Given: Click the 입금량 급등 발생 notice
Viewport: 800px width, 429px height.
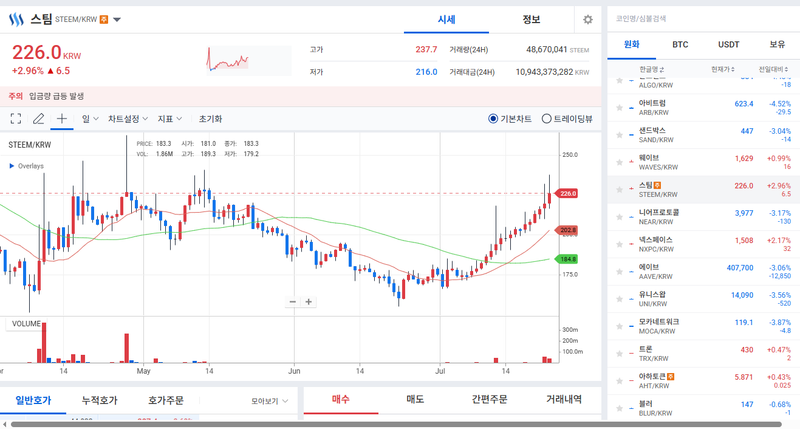Looking at the screenshot, I should click(x=56, y=96).
